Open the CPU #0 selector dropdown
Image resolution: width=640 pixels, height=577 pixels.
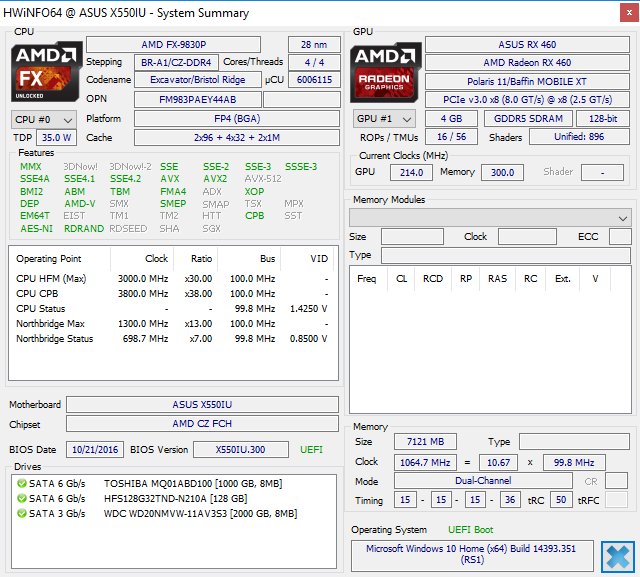point(44,120)
